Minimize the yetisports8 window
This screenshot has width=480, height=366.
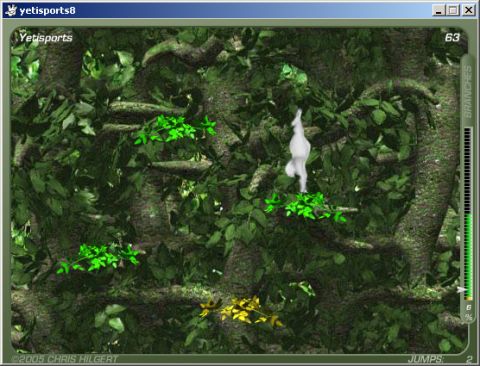[439, 10]
